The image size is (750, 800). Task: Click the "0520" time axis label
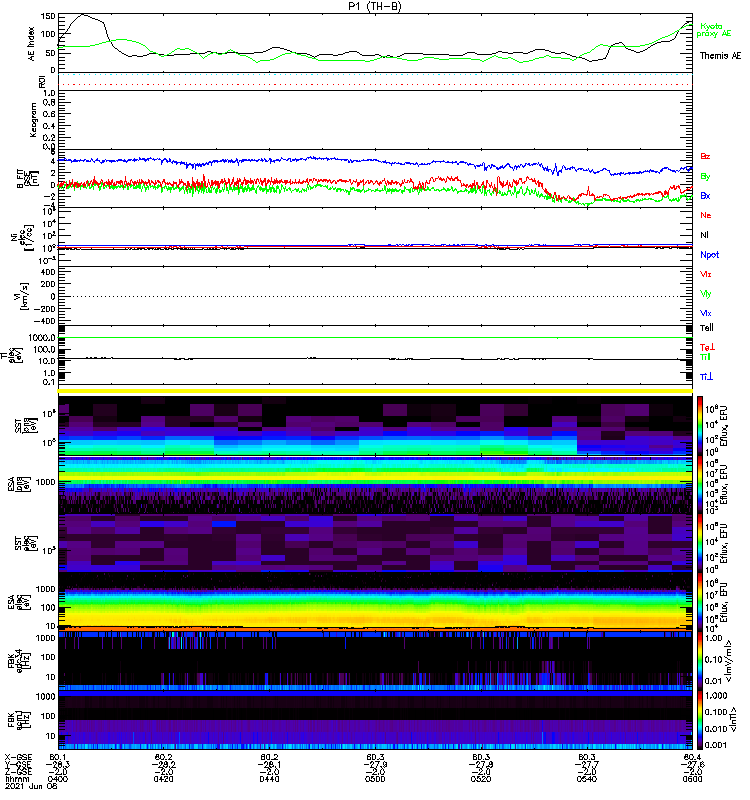[x=481, y=779]
